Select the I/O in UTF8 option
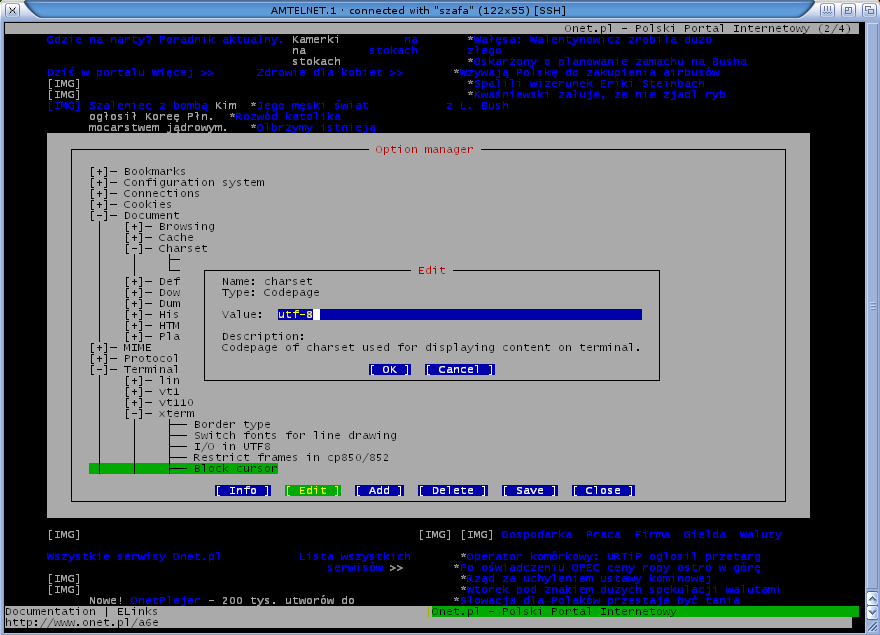The image size is (880, 635). pyautogui.click(x=232, y=447)
